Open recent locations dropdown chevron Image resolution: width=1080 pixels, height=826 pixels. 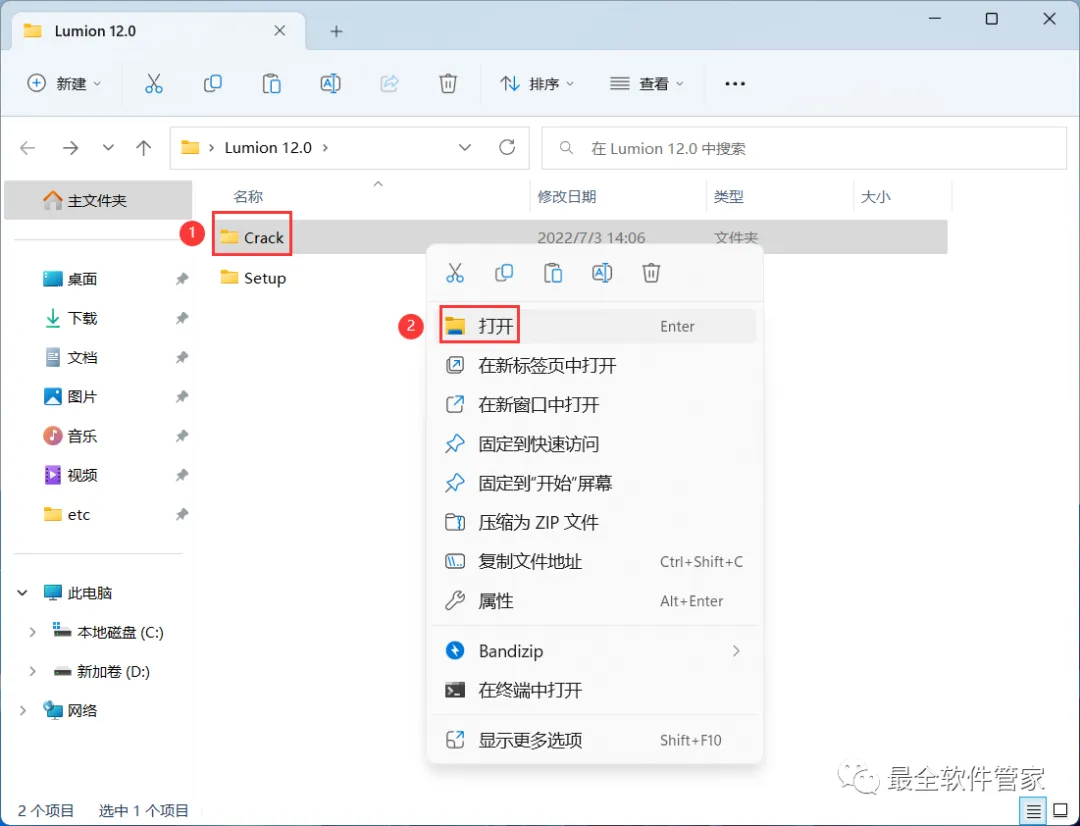click(108, 147)
